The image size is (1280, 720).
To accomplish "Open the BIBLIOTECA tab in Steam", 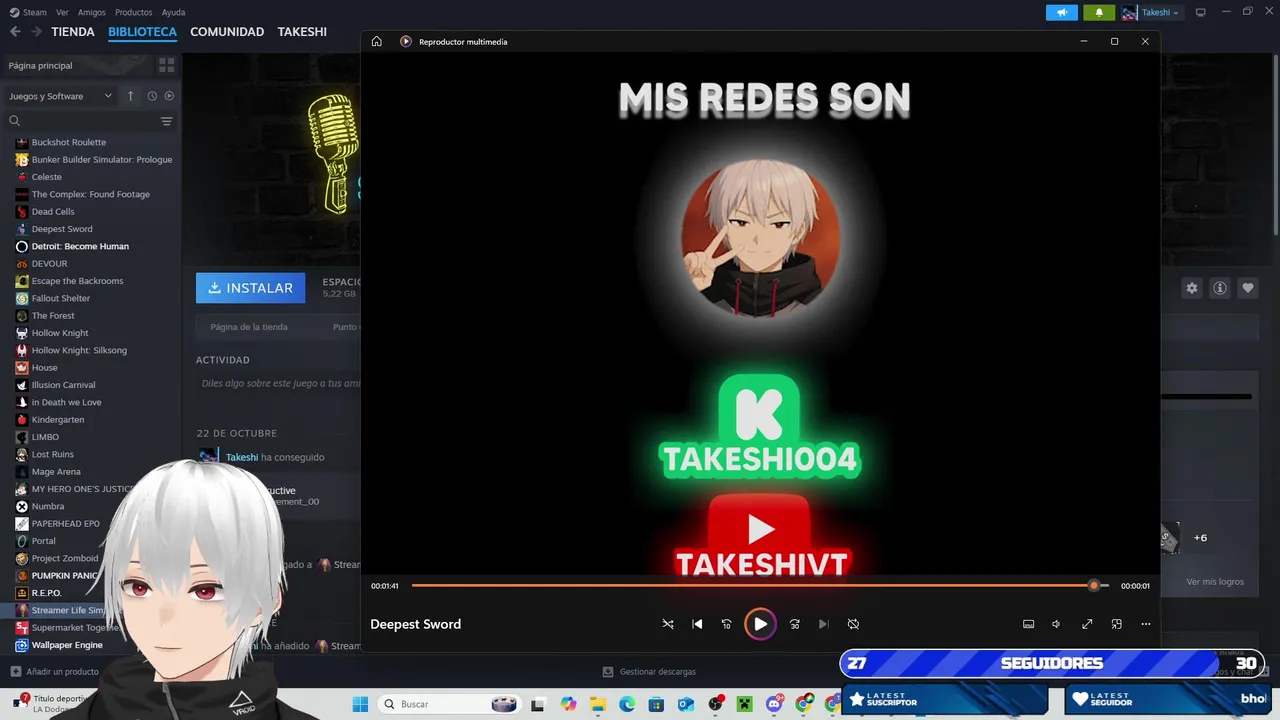I will pyautogui.click(x=143, y=32).
